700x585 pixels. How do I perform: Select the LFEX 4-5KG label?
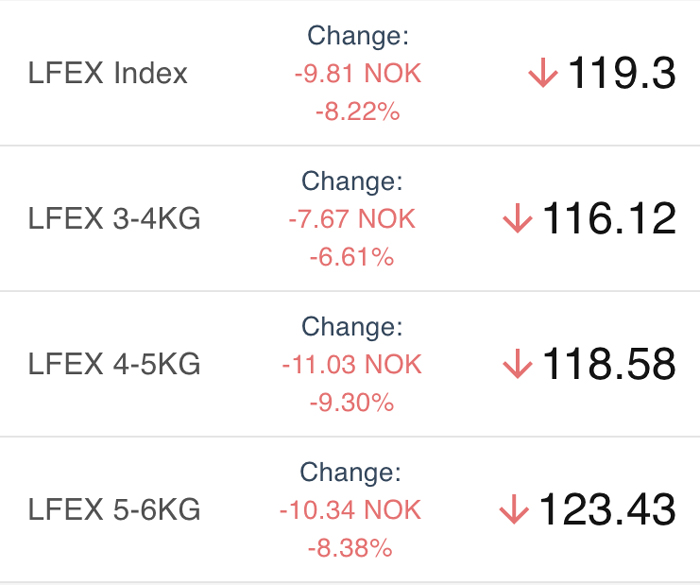coord(114,364)
